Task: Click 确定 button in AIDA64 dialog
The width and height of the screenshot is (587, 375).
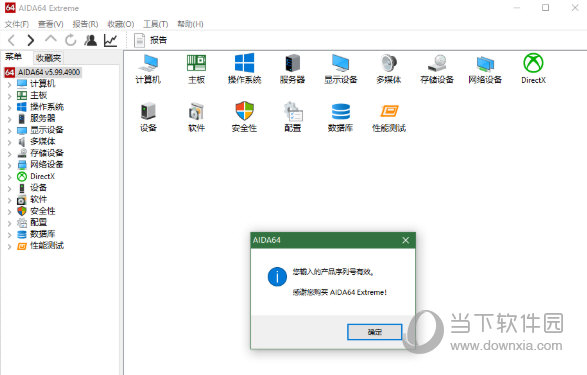Action: pyautogui.click(x=374, y=332)
